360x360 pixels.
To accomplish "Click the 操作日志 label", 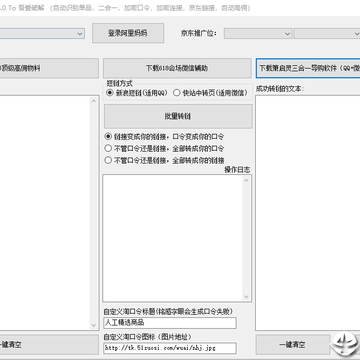I will click(x=237, y=170).
